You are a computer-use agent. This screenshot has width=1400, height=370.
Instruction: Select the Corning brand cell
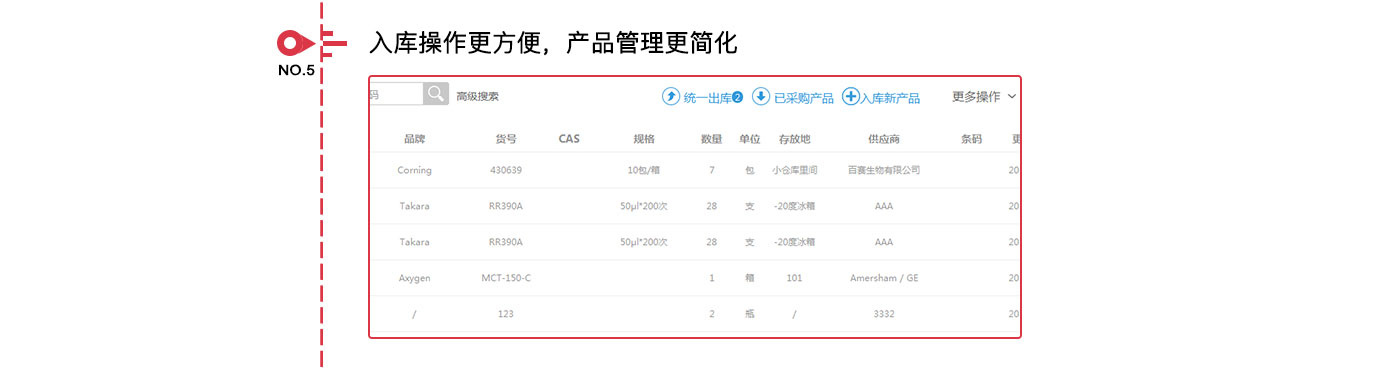click(x=414, y=171)
